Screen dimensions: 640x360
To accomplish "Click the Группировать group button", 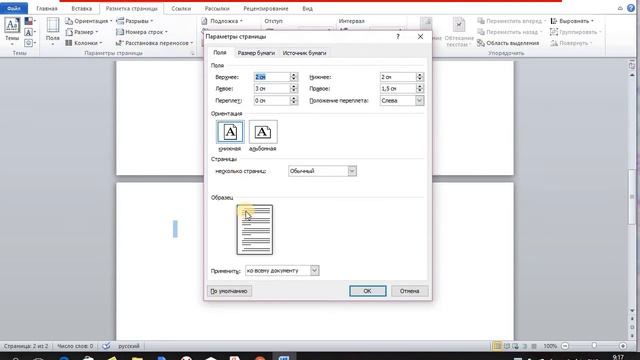I will point(576,32).
